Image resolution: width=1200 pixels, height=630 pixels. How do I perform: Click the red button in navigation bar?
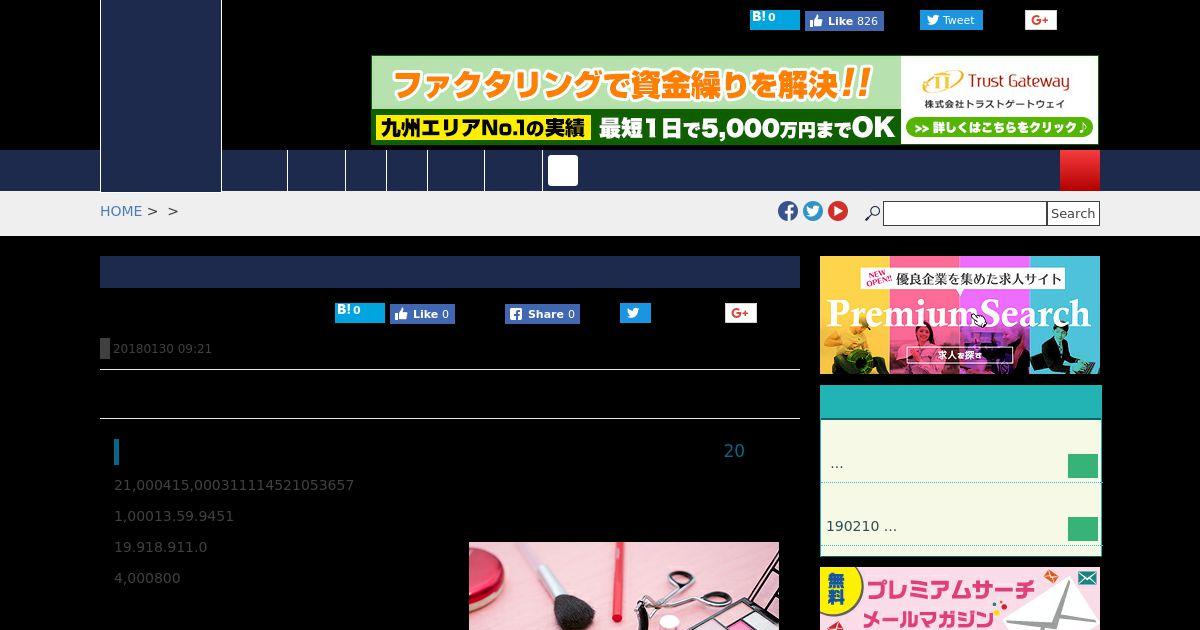click(1080, 170)
